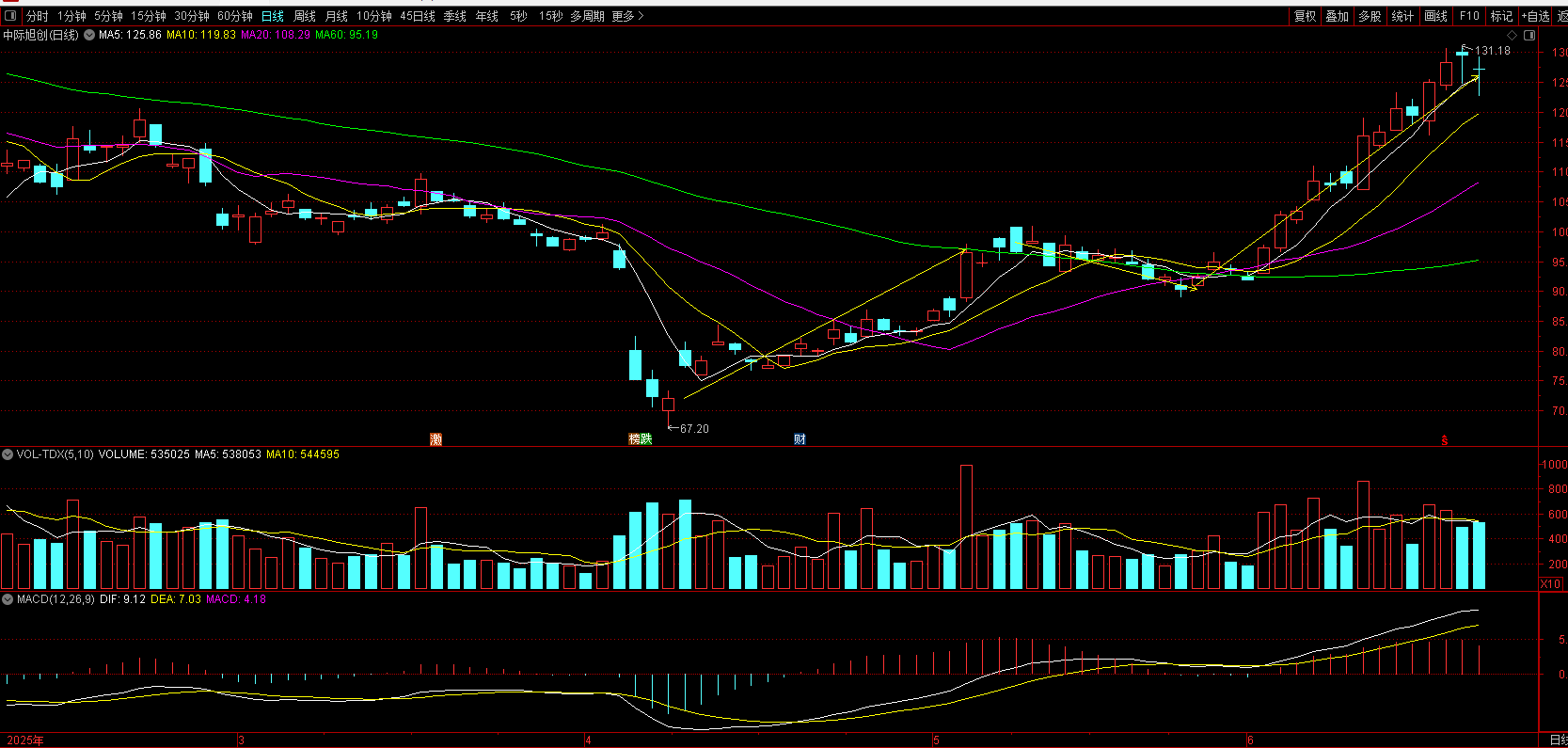Select the 15分钟 period

tap(149, 16)
